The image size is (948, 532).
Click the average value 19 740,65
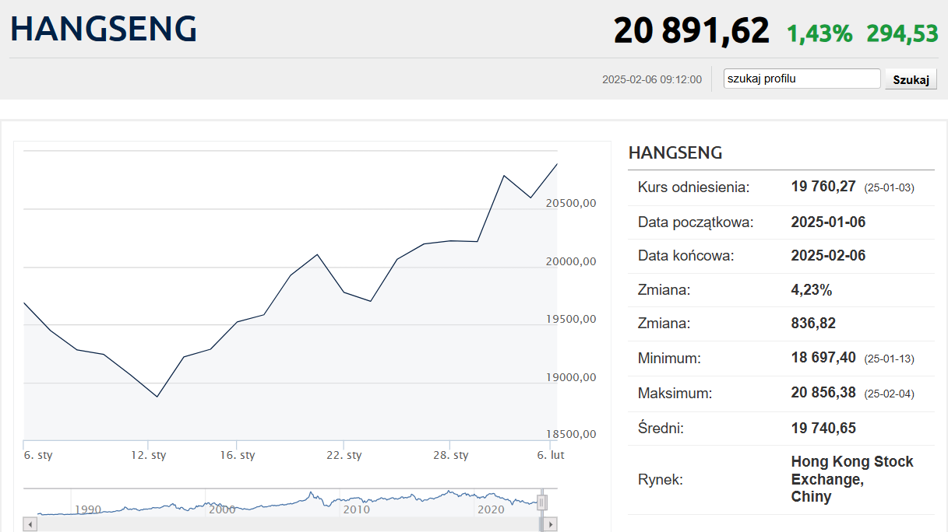point(823,428)
